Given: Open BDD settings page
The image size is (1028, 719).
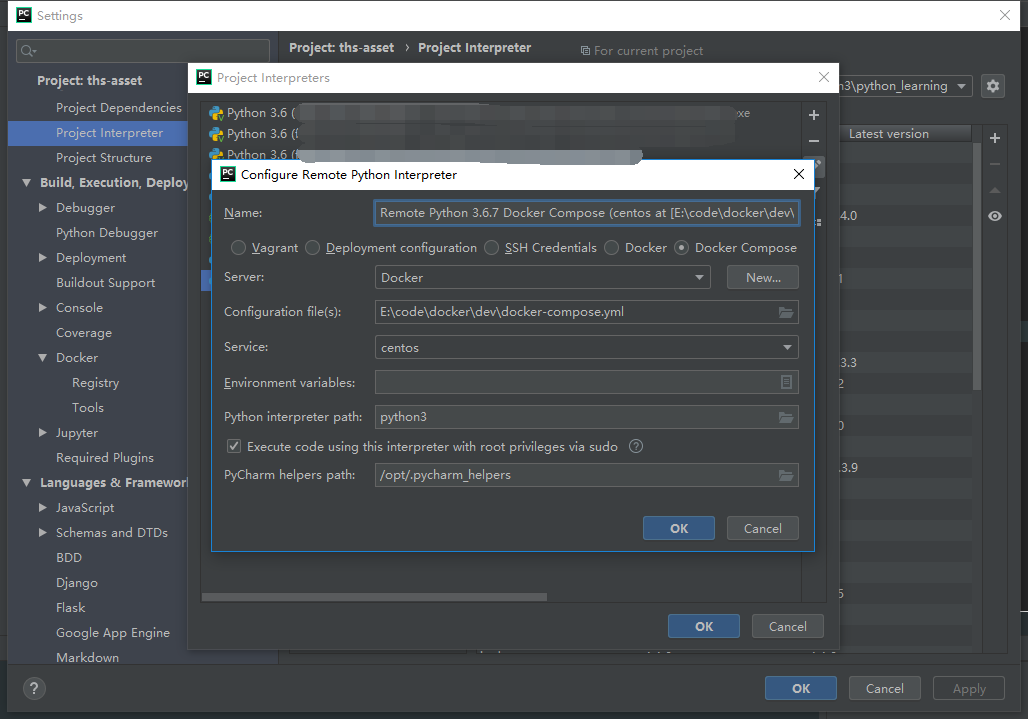Looking at the screenshot, I should coord(69,558).
